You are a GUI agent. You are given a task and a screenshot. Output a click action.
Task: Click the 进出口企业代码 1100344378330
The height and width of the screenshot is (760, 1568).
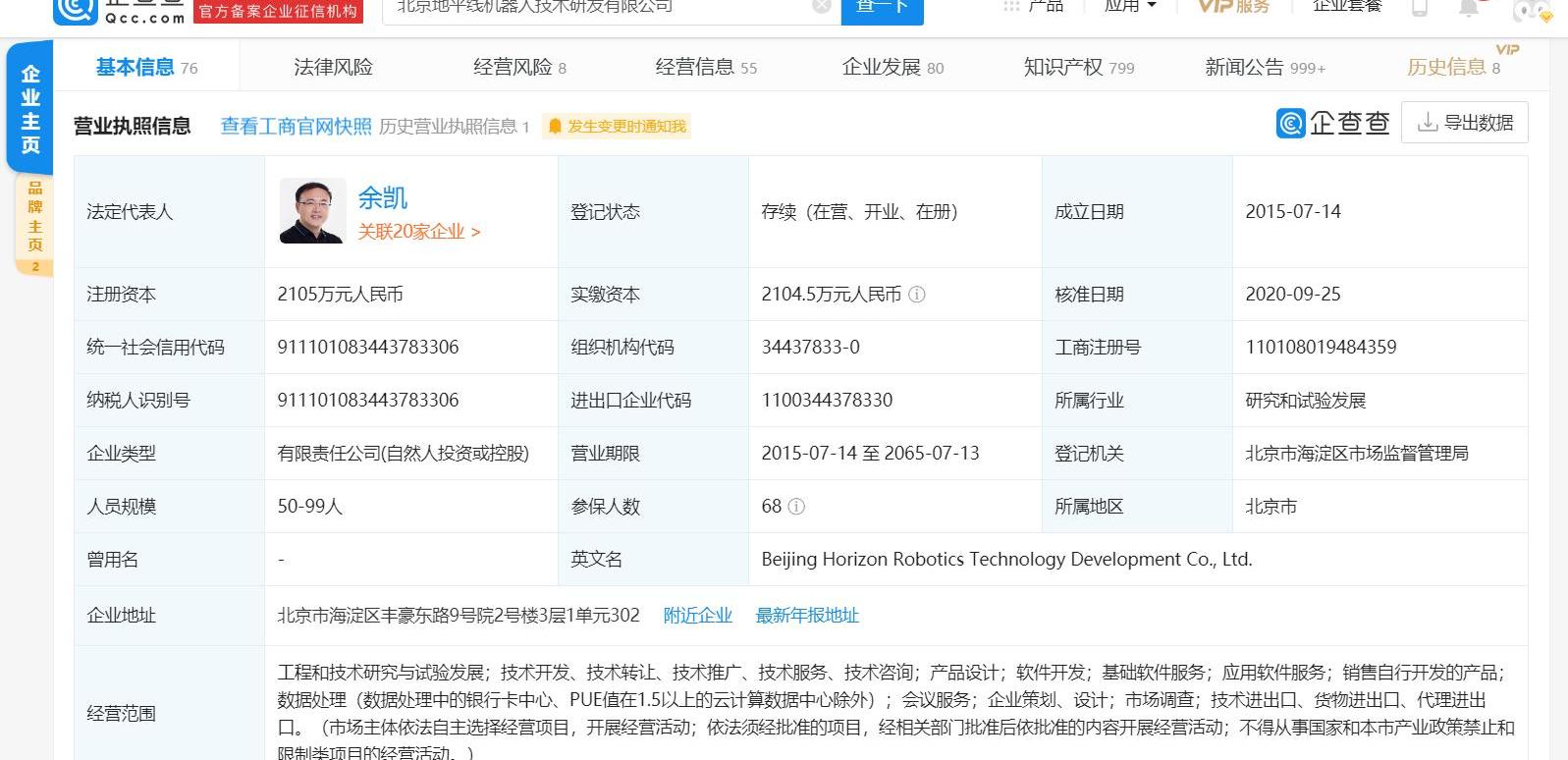click(x=827, y=401)
